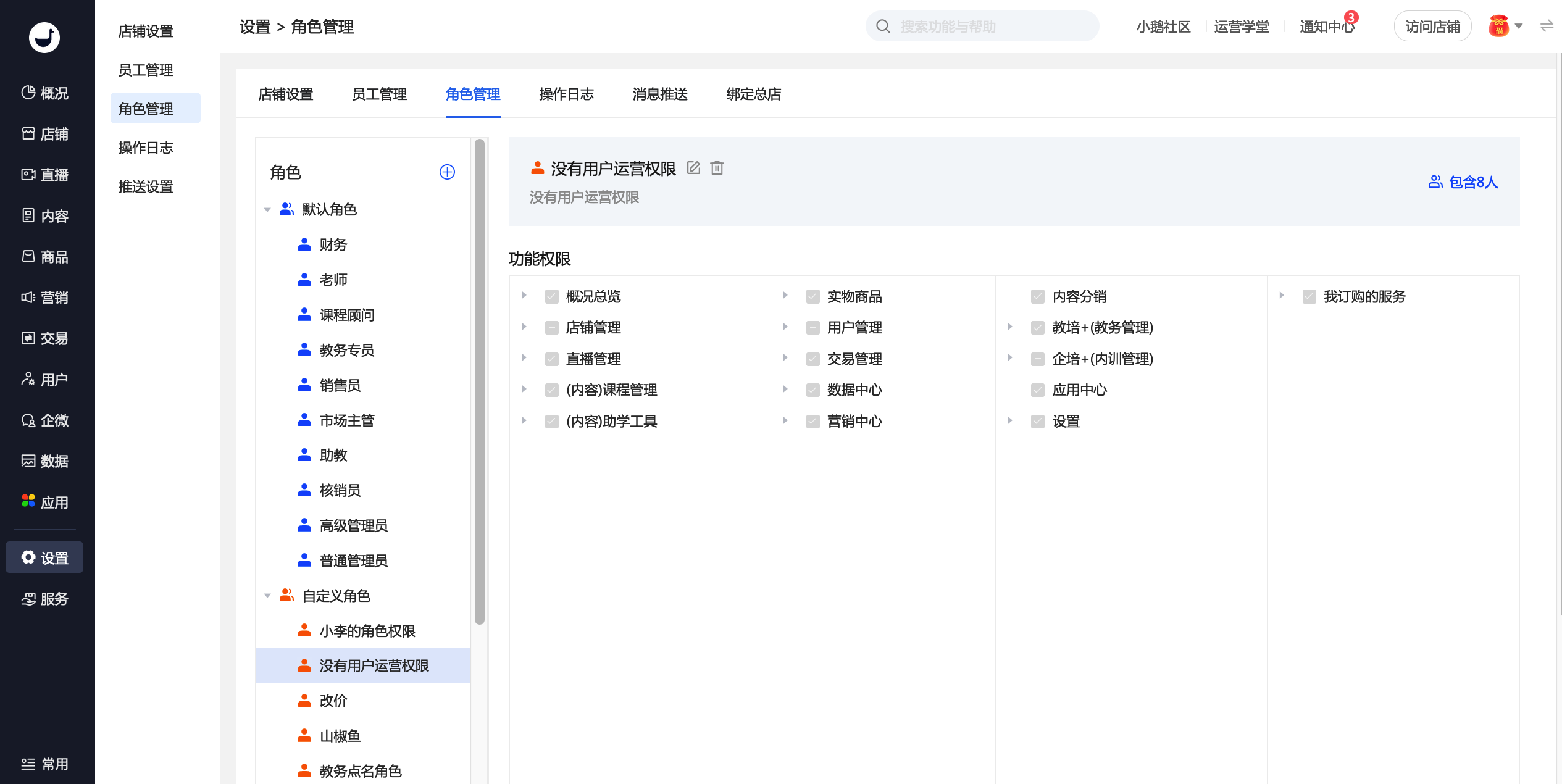Image resolution: width=1562 pixels, height=784 pixels.
Task: Focus the 搜索功能与帮助 search field
Action: pyautogui.click(x=982, y=27)
